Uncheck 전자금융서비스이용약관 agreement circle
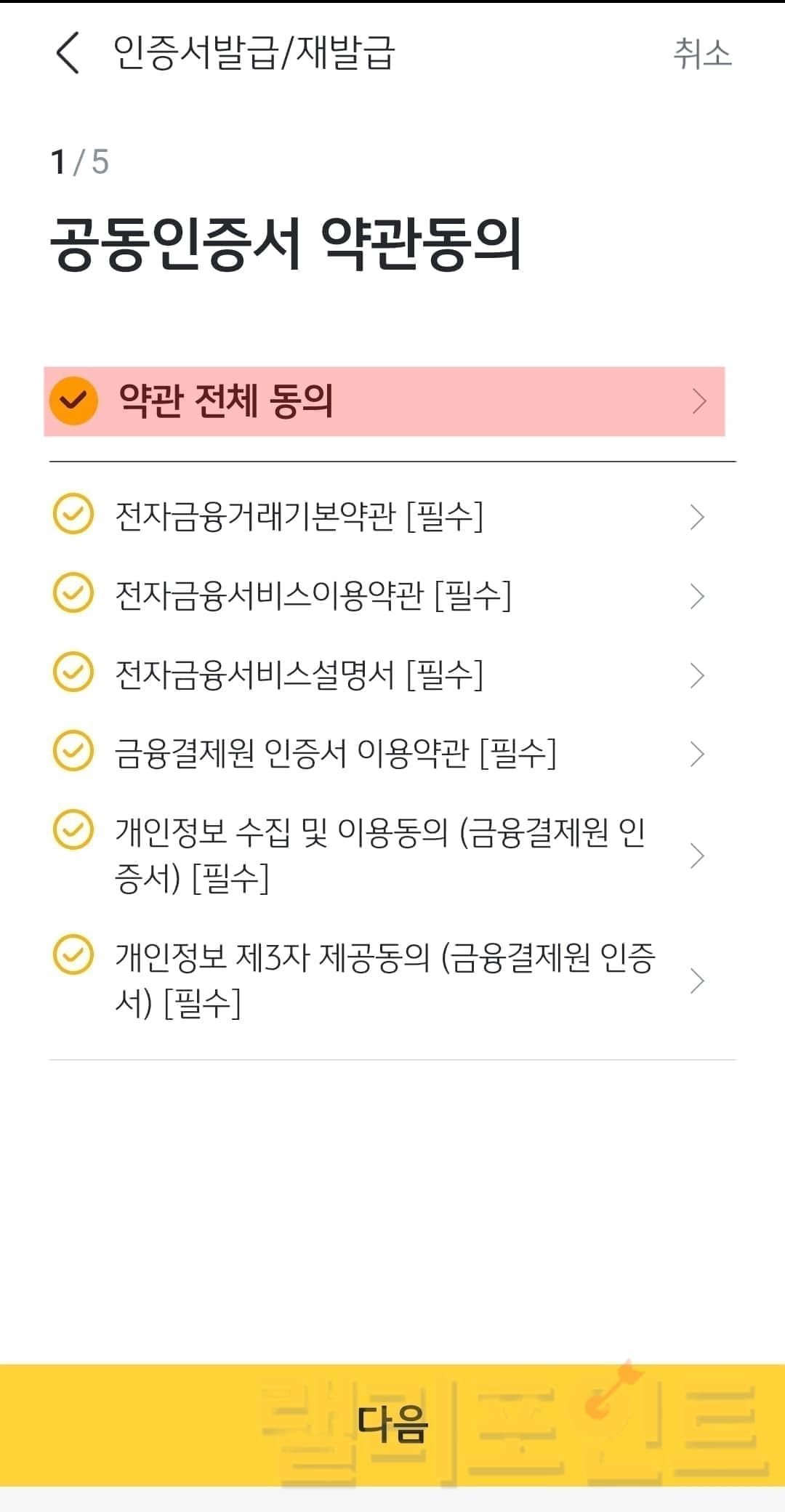The image size is (785, 1512). 73,593
